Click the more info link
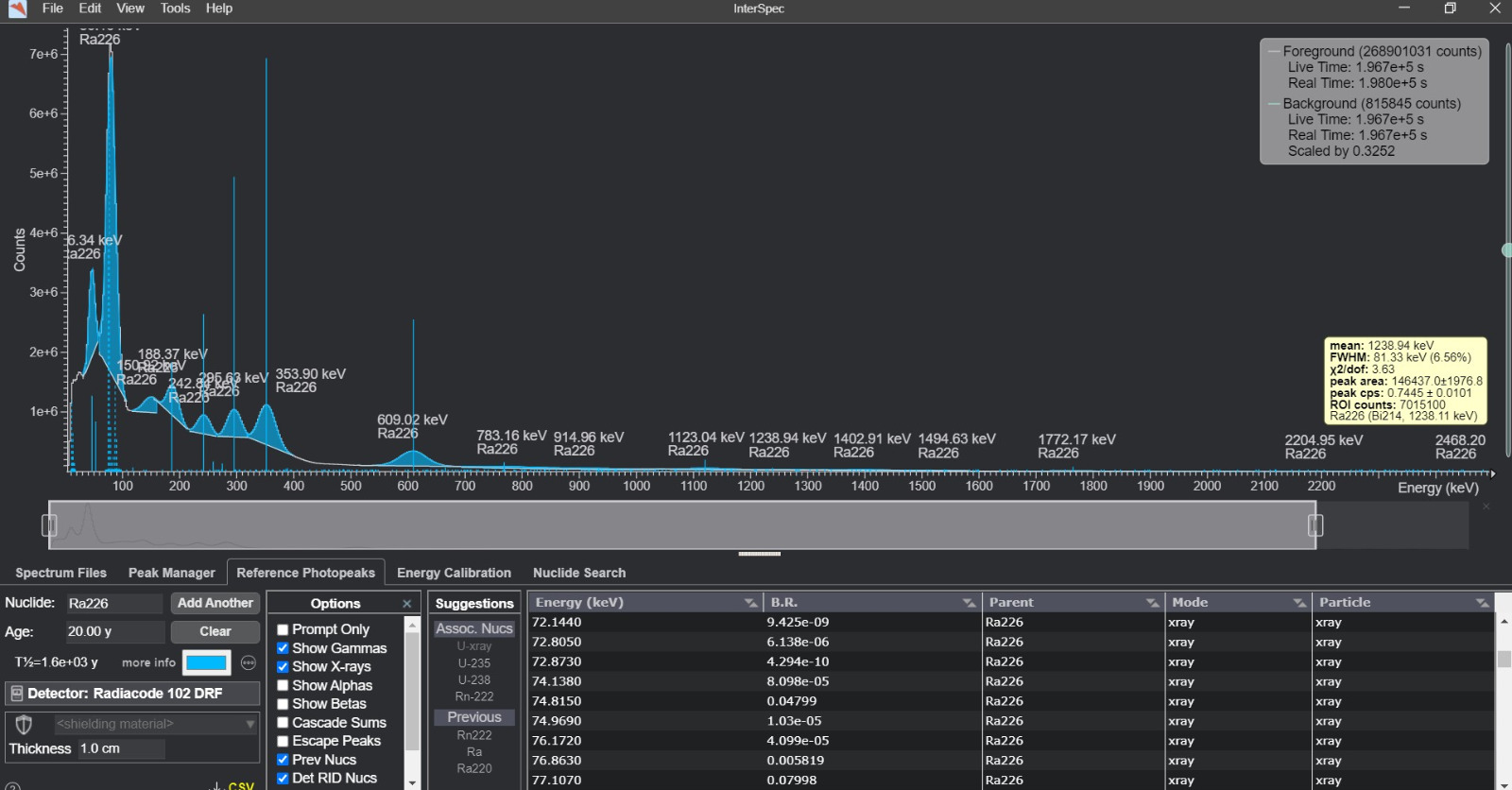Screen dimensions: 1512x790 coord(148,663)
